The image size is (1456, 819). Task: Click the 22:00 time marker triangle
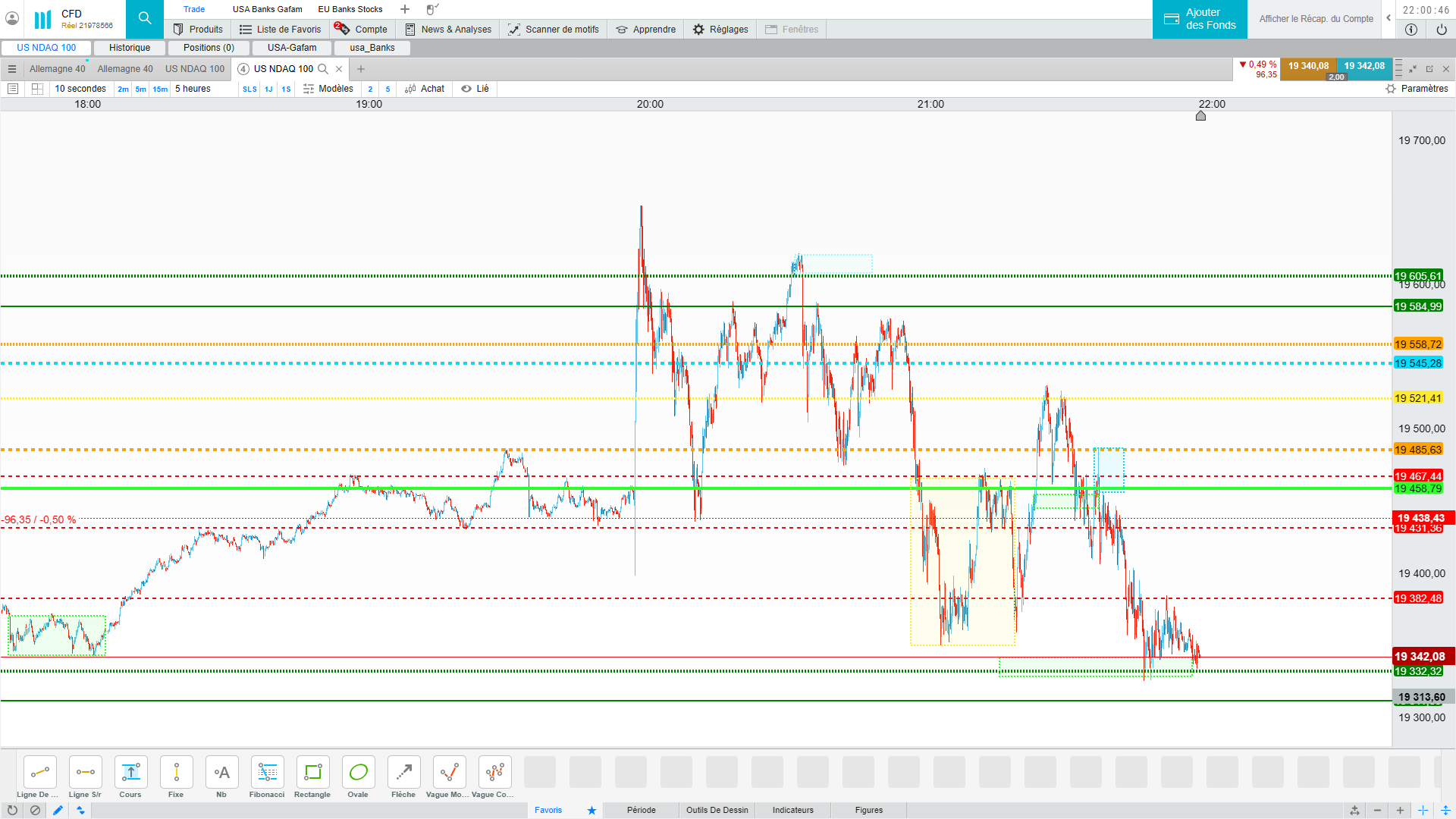pos(1200,116)
